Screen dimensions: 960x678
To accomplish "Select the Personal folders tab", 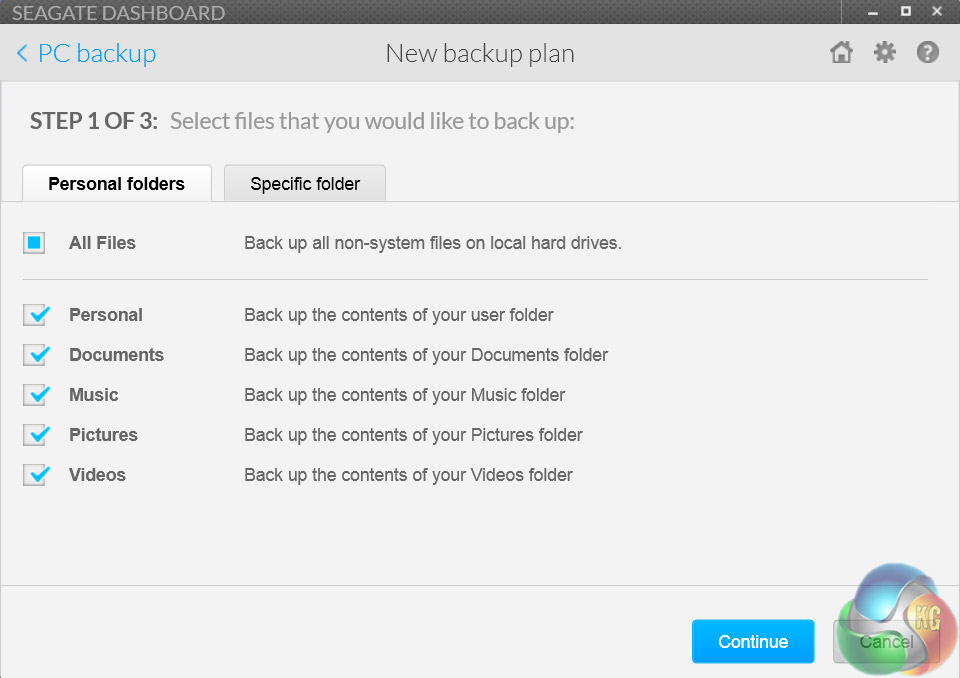I will coord(116,184).
